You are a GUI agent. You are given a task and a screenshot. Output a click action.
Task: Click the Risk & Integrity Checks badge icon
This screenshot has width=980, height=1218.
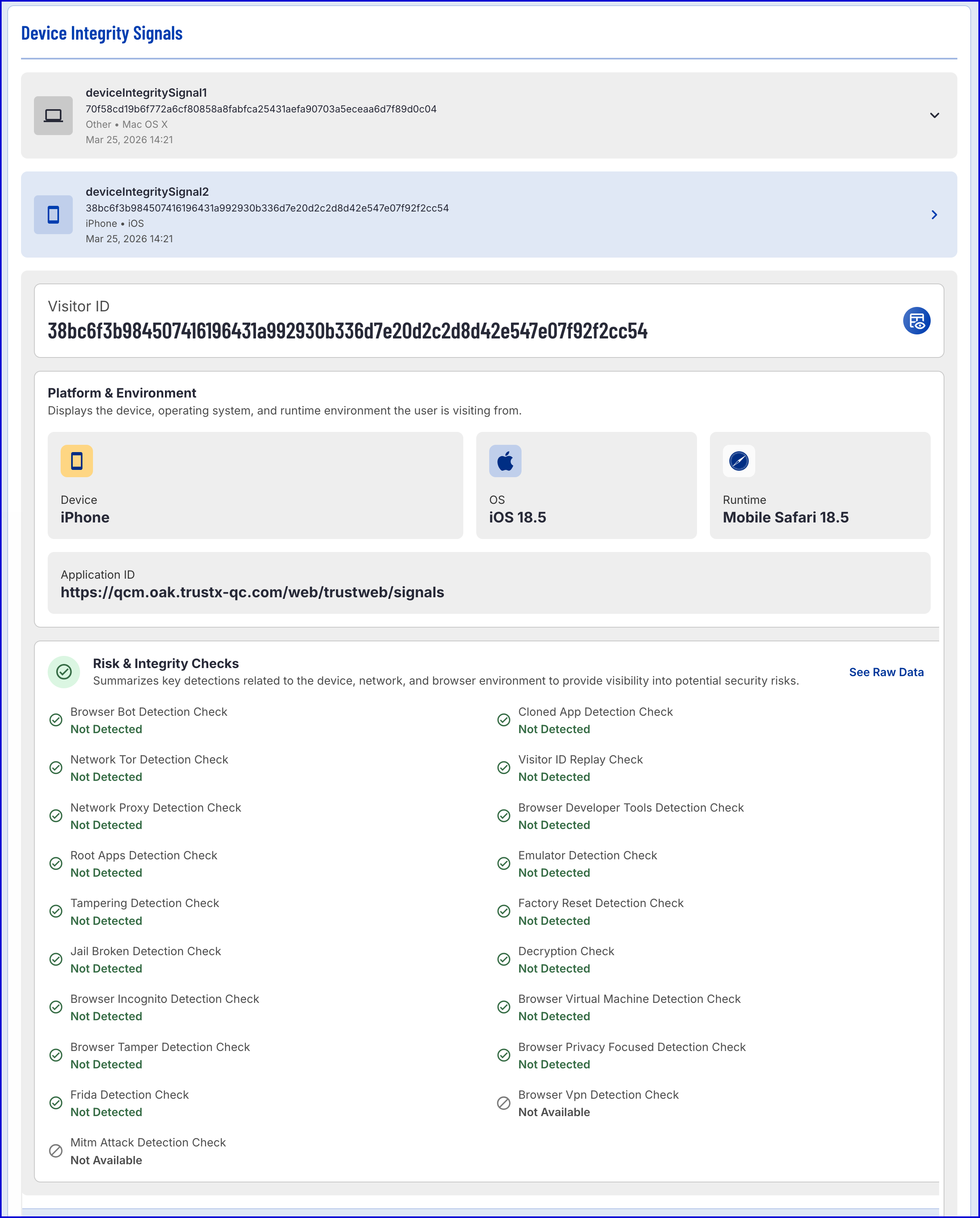(x=64, y=672)
